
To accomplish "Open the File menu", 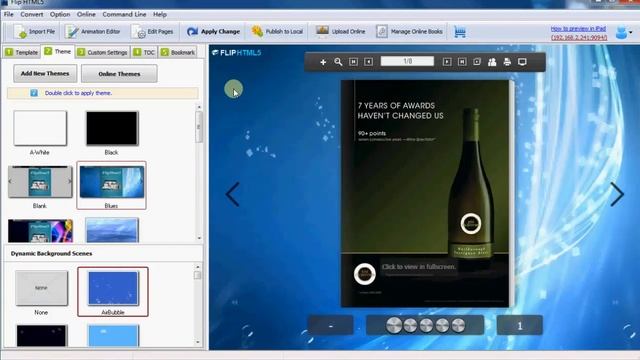I will click(x=9, y=14).
